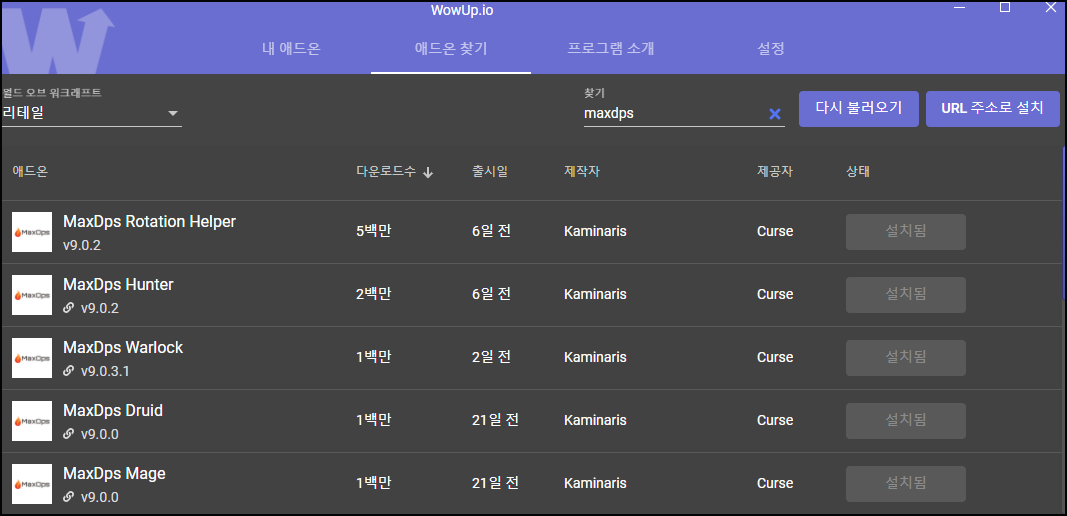
Task: Click the v9.0.2 version under Rotation Helper
Action: coord(82,246)
